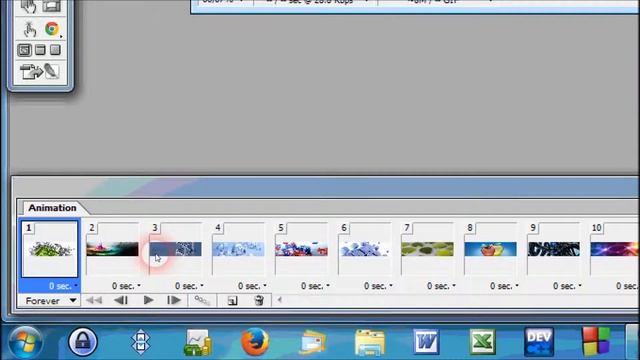
Task: Click the Edit in Photoshop jump icon
Action: coord(31,71)
